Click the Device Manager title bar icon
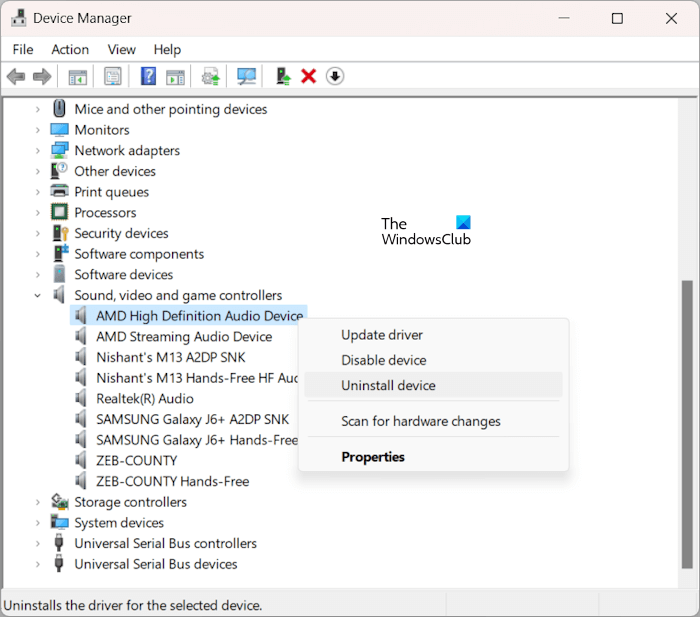 [x=19, y=18]
